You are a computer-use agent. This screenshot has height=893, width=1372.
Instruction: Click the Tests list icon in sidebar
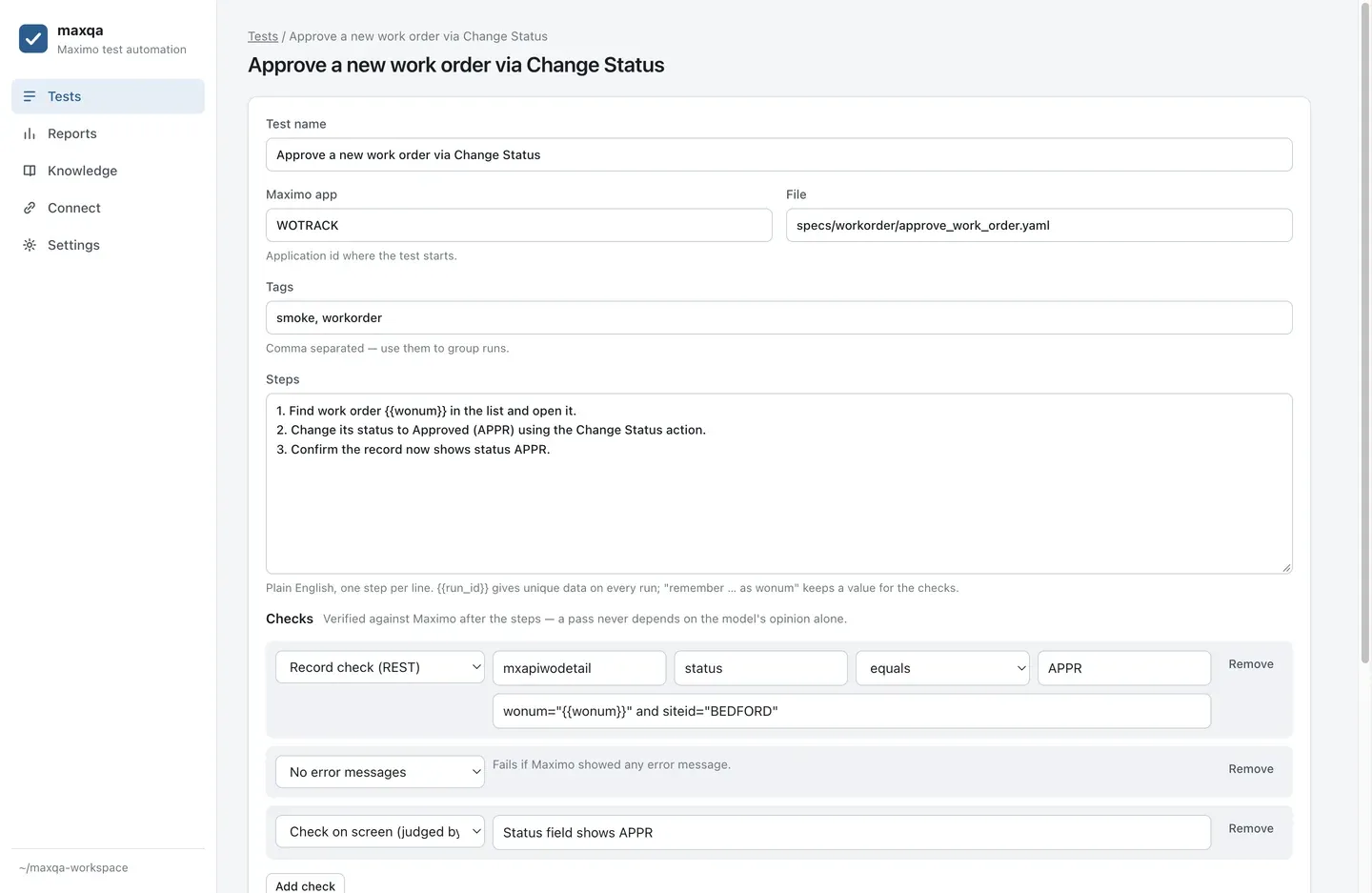click(x=30, y=96)
